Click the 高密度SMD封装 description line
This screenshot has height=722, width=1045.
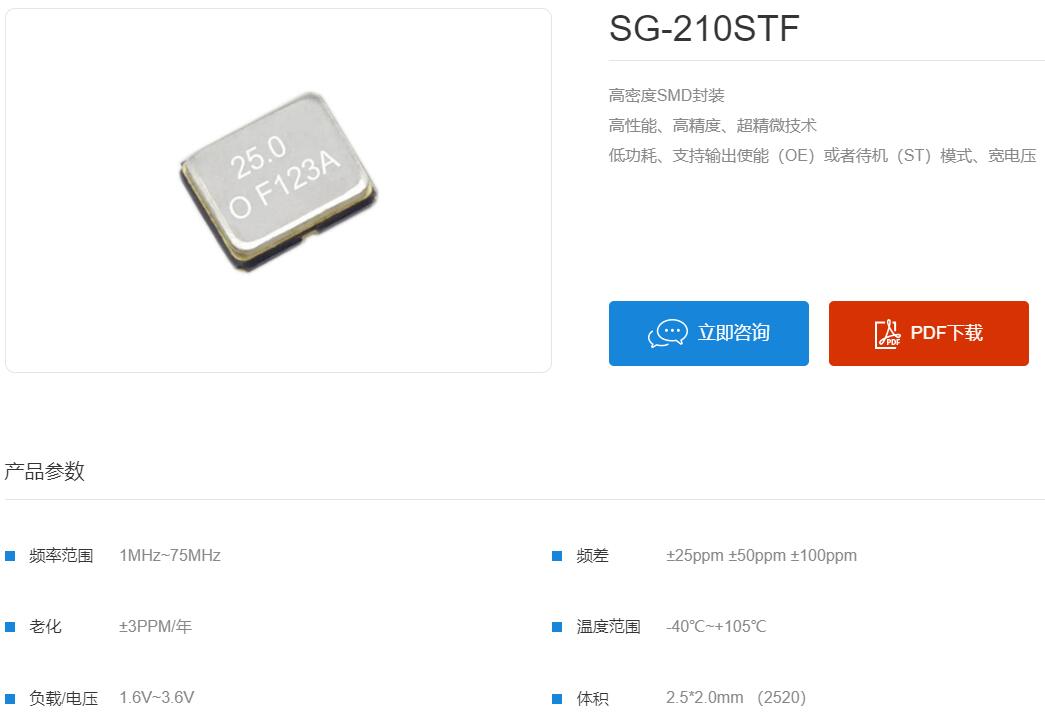pyautogui.click(x=666, y=95)
